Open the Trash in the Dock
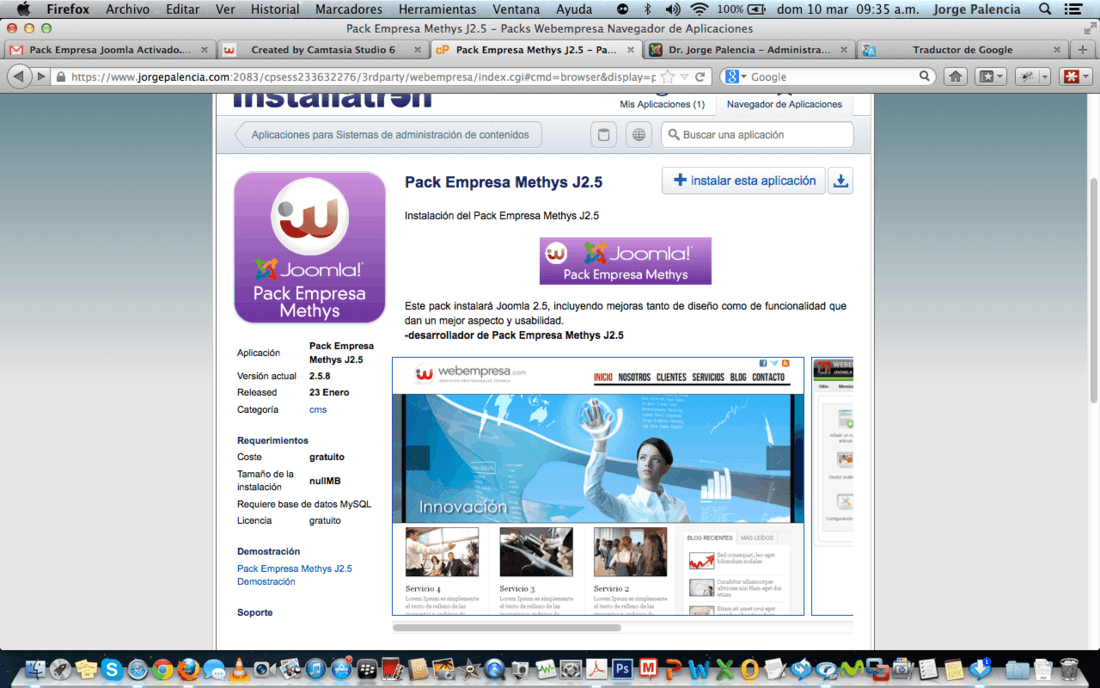Viewport: 1100px width, 688px height. tap(1068, 670)
